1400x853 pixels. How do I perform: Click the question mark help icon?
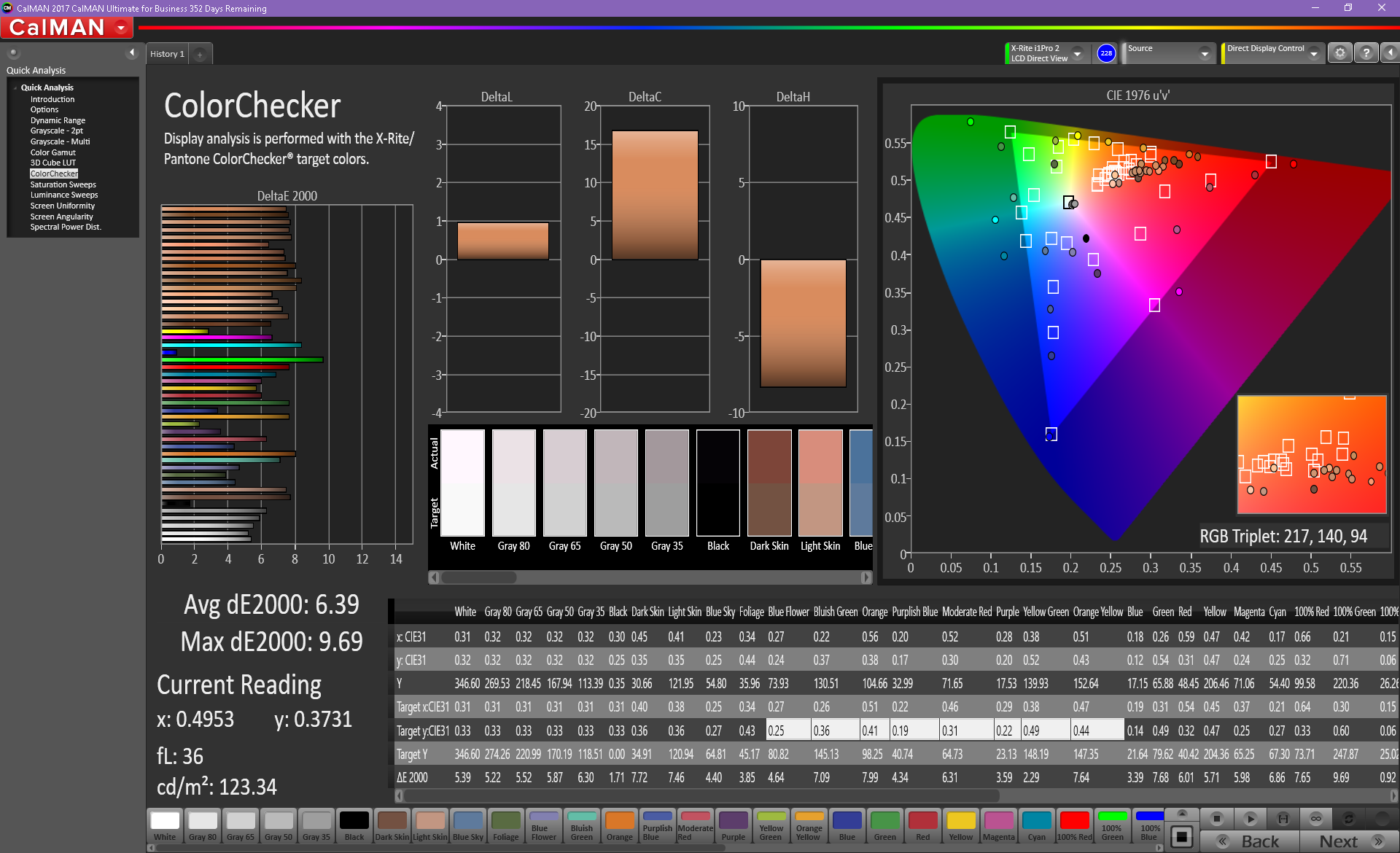tap(1366, 53)
